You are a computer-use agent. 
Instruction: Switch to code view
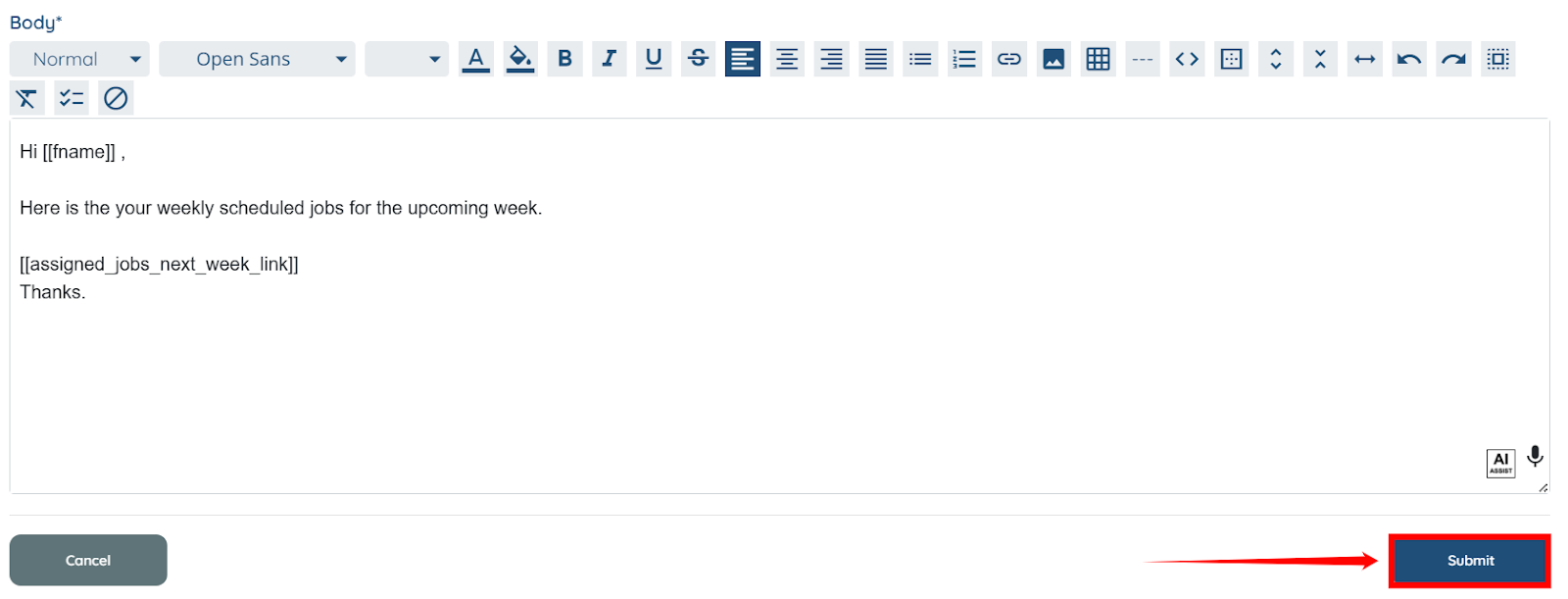pyautogui.click(x=1187, y=59)
